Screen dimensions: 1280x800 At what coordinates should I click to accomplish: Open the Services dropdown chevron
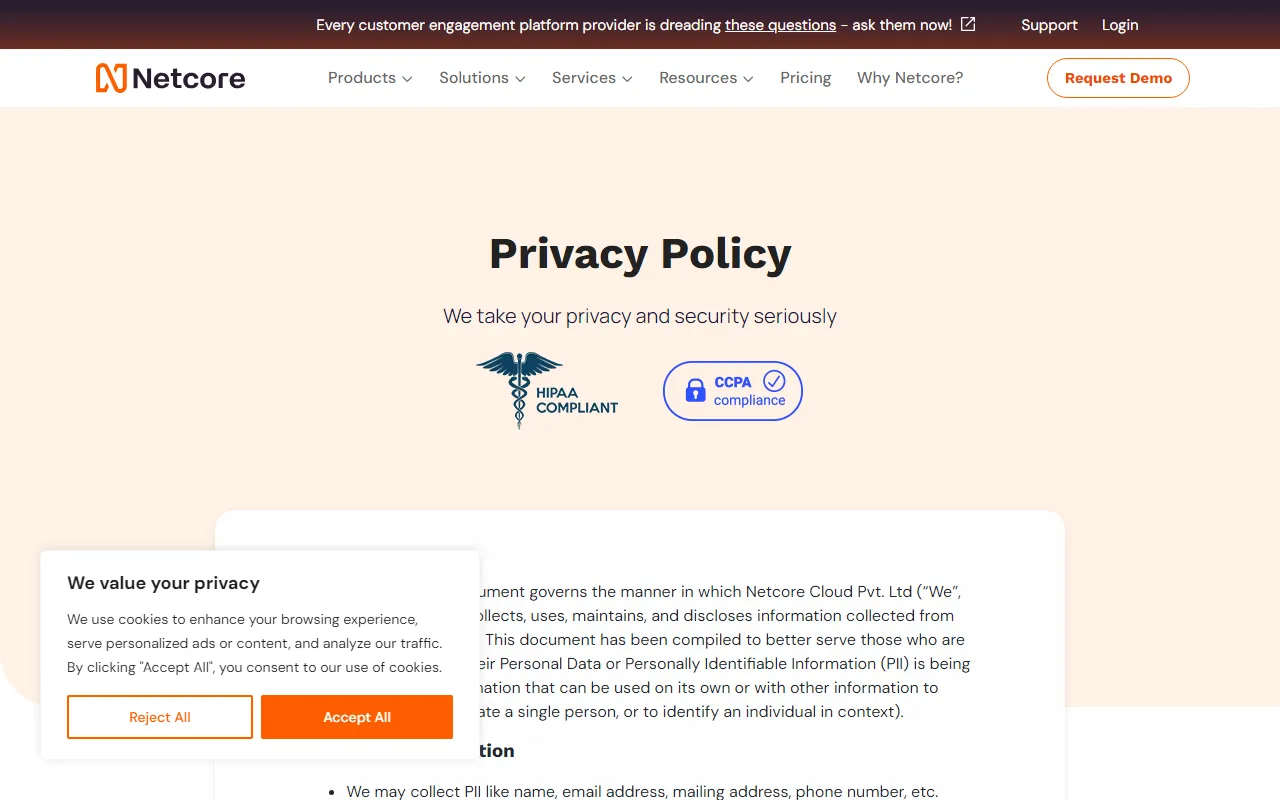[627, 79]
